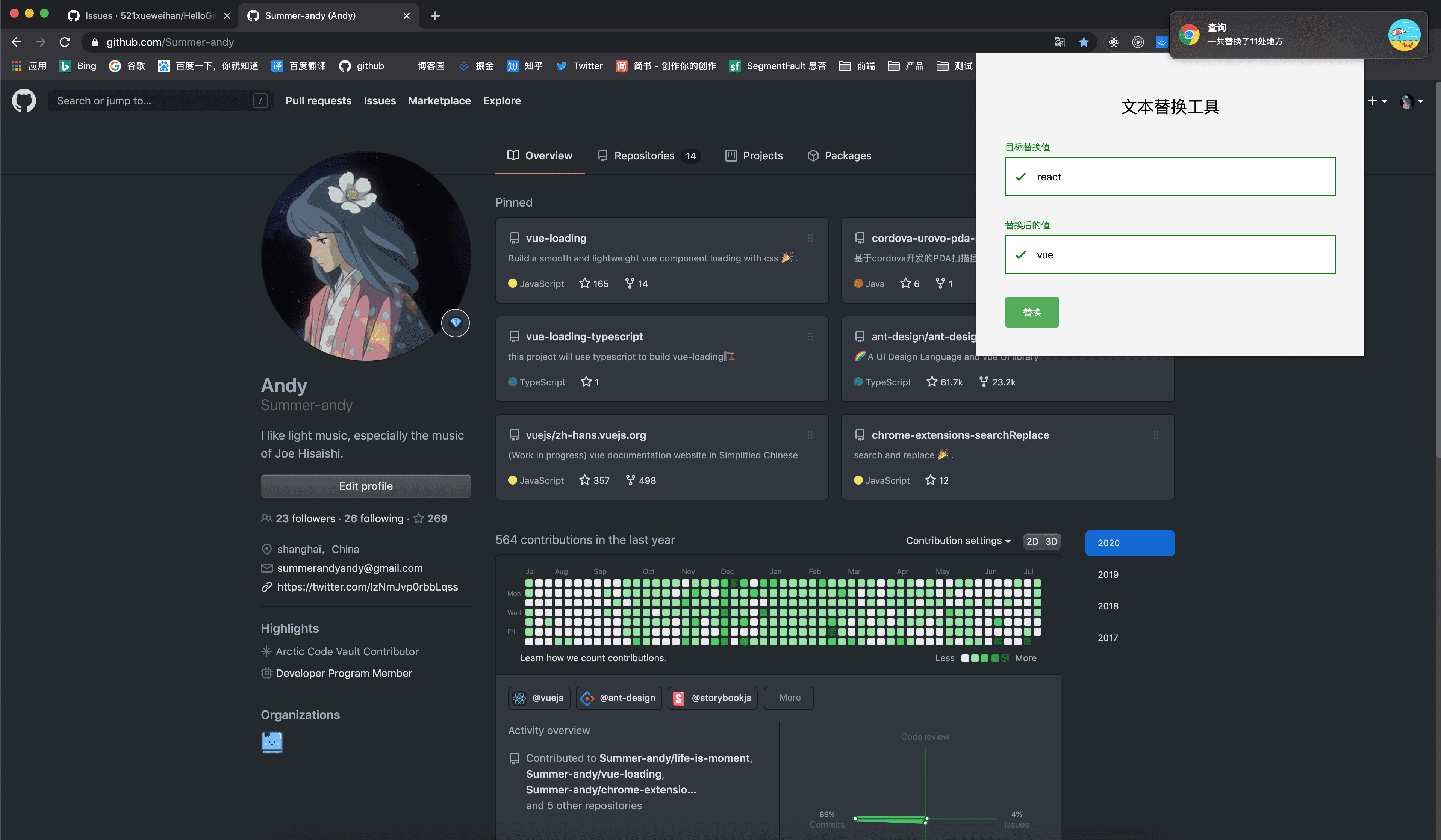1441x840 pixels.
Task: Open the 前端 bookmarks folder
Action: point(857,66)
